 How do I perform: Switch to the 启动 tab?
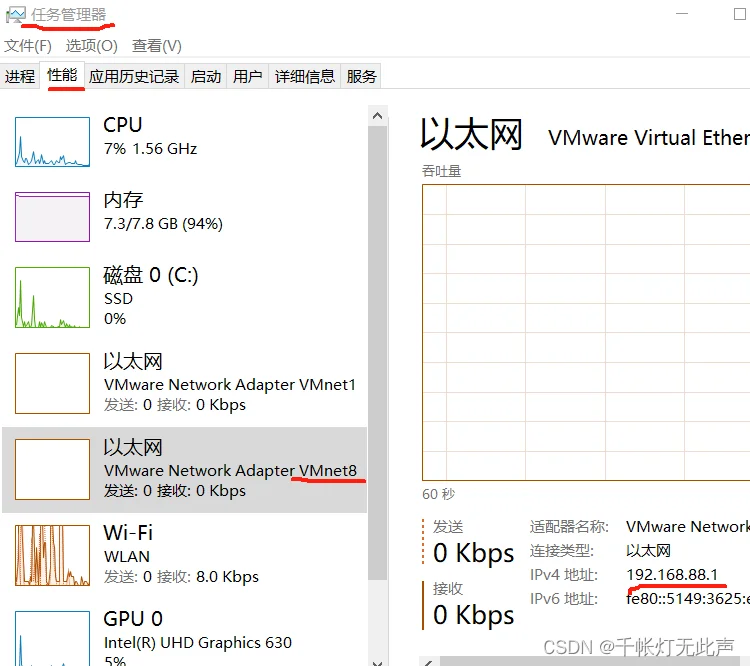(x=206, y=77)
